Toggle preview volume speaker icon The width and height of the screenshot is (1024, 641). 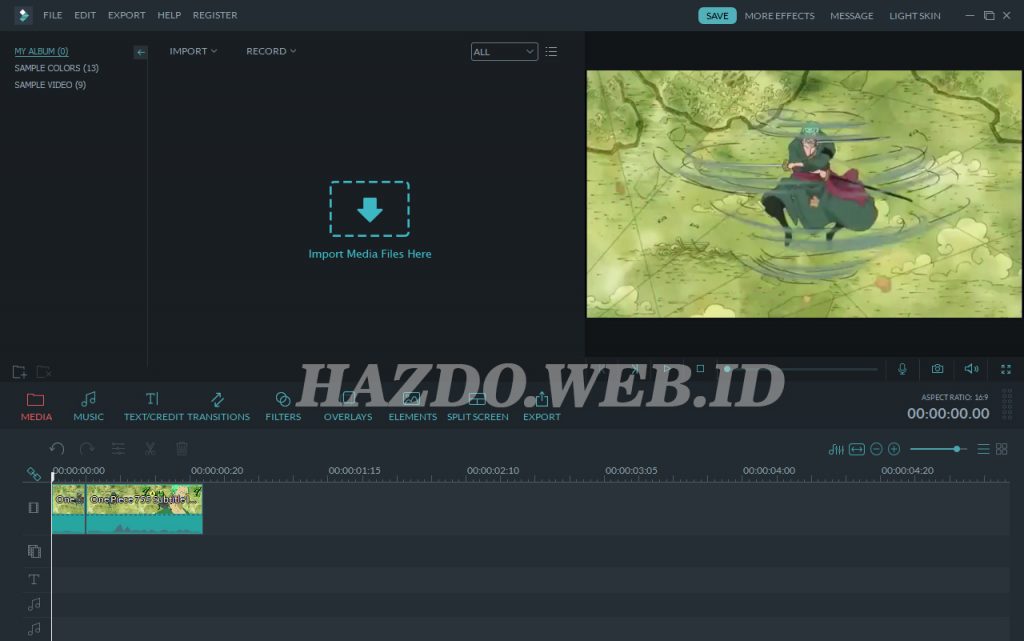tap(972, 369)
